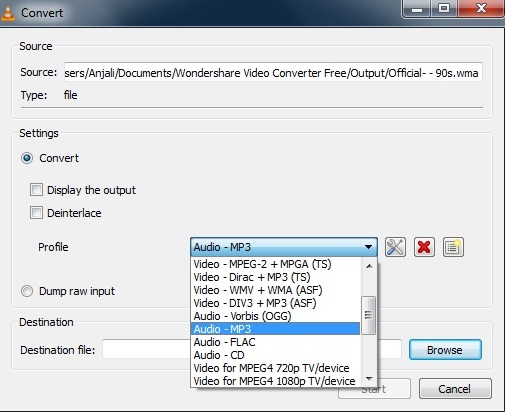Select the Dump raw input radio button
Viewport: 505px width, 412px height.
coord(27,291)
